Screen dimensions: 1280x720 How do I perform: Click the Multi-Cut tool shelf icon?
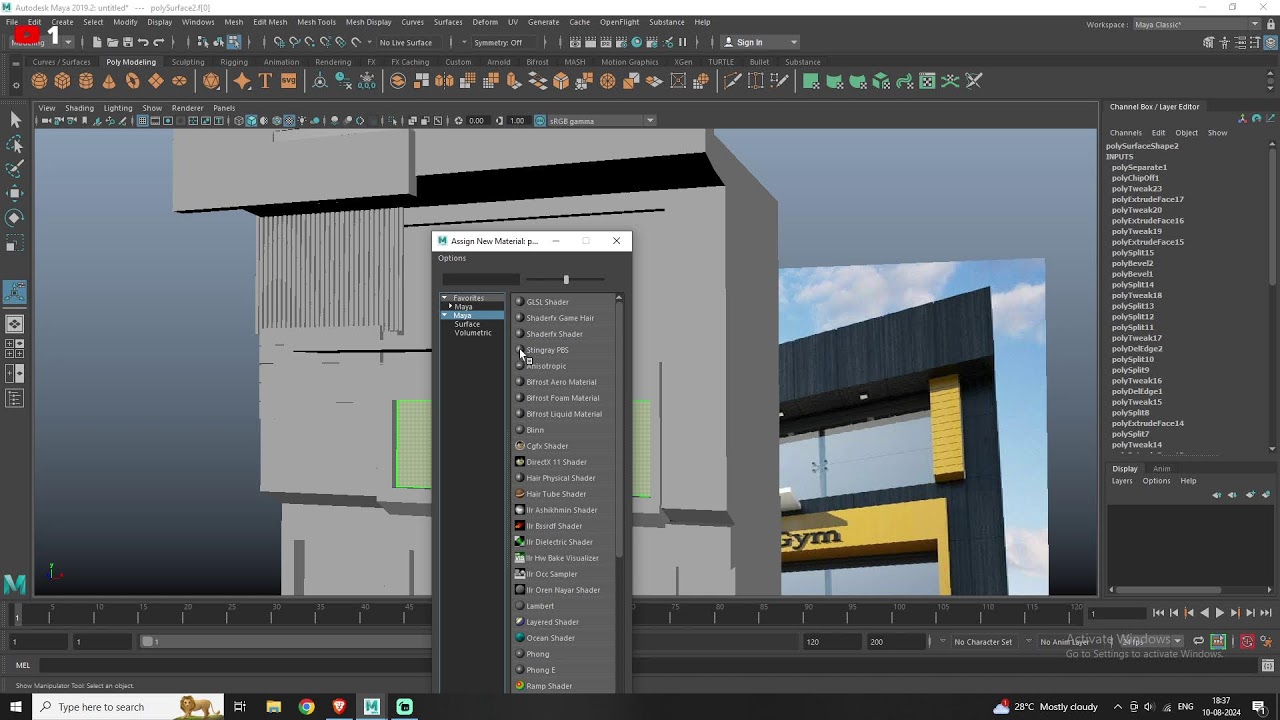pyautogui.click(x=732, y=81)
